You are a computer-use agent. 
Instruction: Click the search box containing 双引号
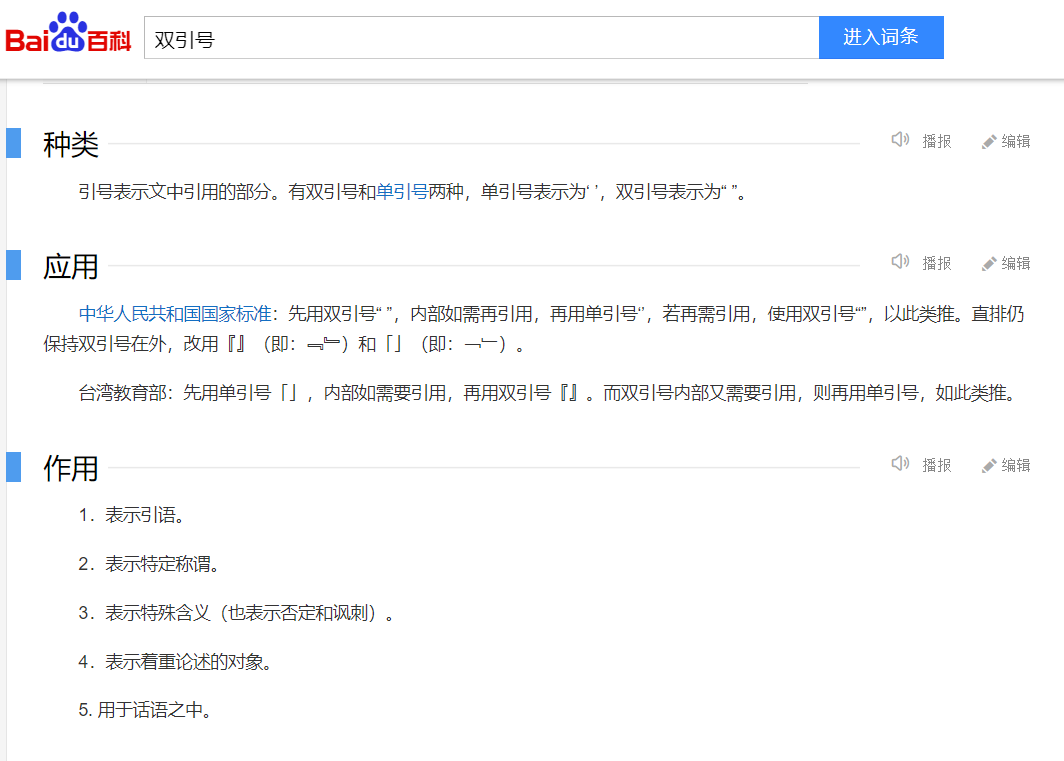pyautogui.click(x=481, y=38)
